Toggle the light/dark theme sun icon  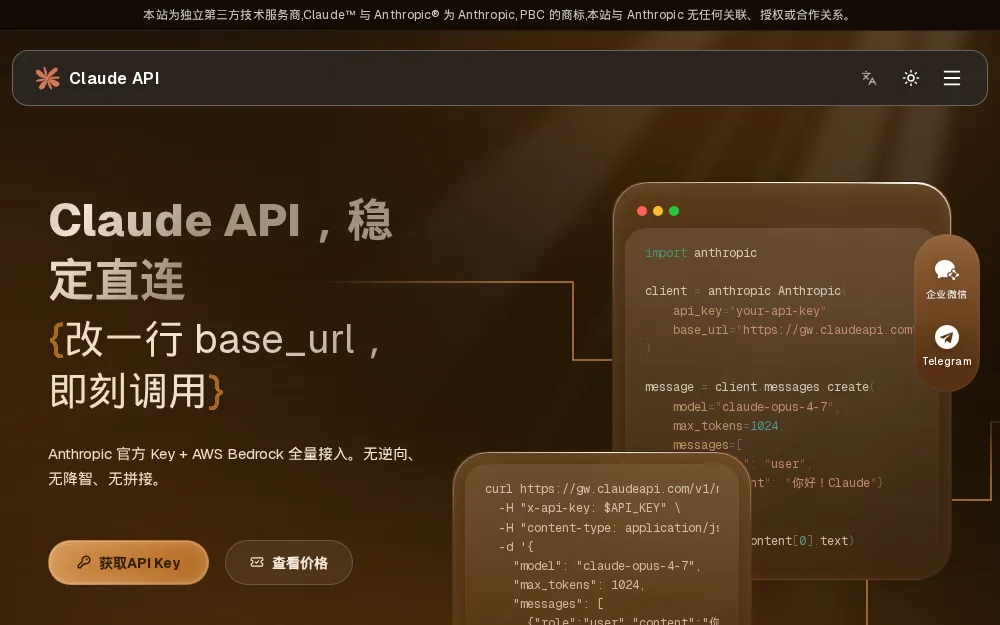911,78
